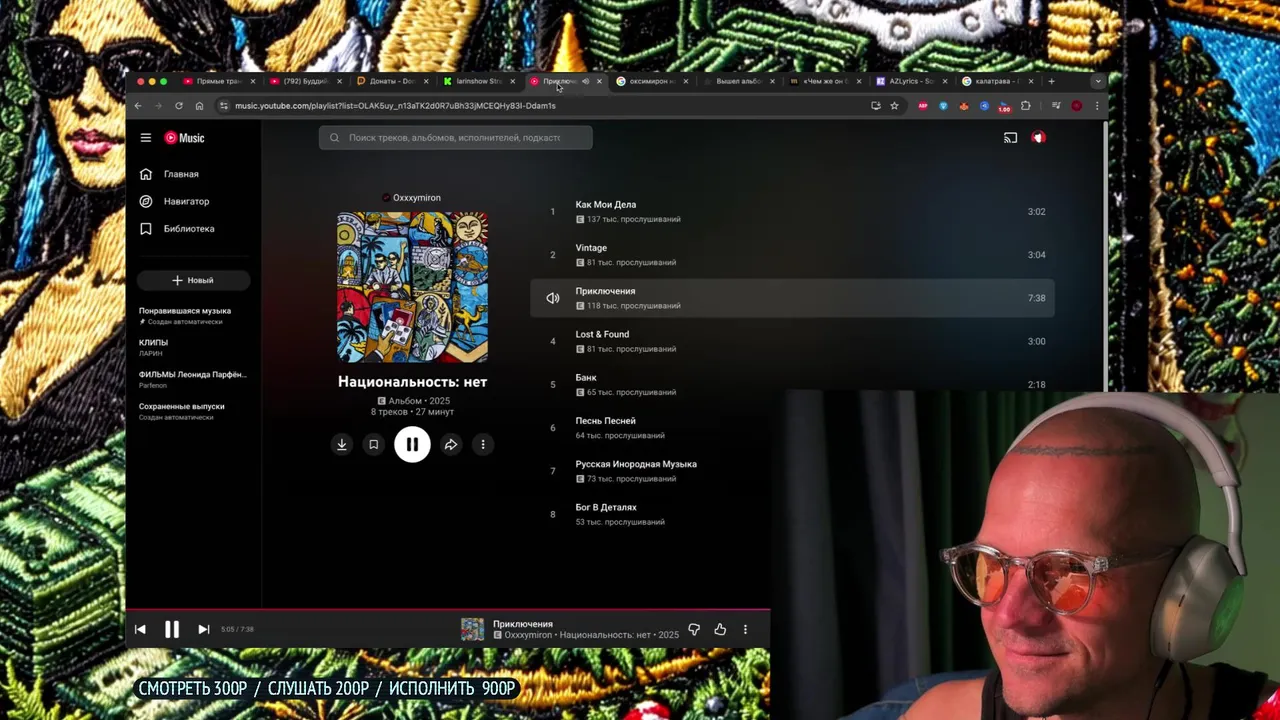Open the hamburger guide menu
The width and height of the screenshot is (1280, 720).
(x=146, y=138)
